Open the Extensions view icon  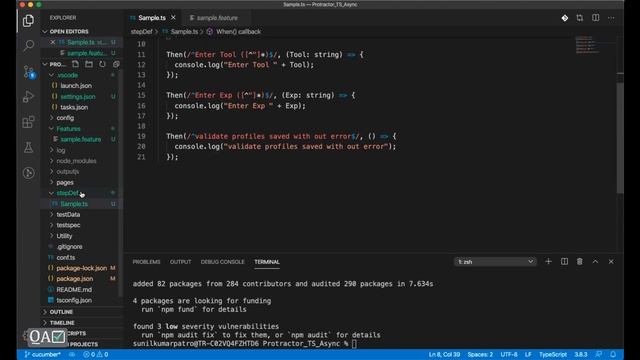click(x=28, y=122)
